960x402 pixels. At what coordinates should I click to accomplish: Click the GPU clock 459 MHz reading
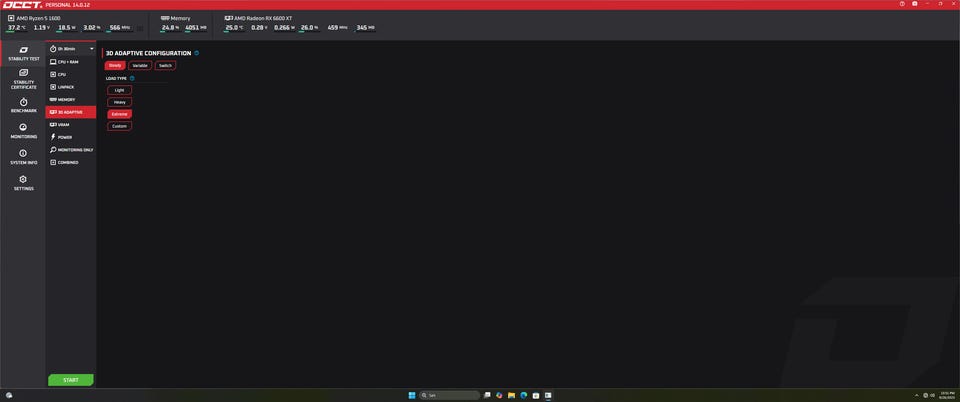click(338, 28)
